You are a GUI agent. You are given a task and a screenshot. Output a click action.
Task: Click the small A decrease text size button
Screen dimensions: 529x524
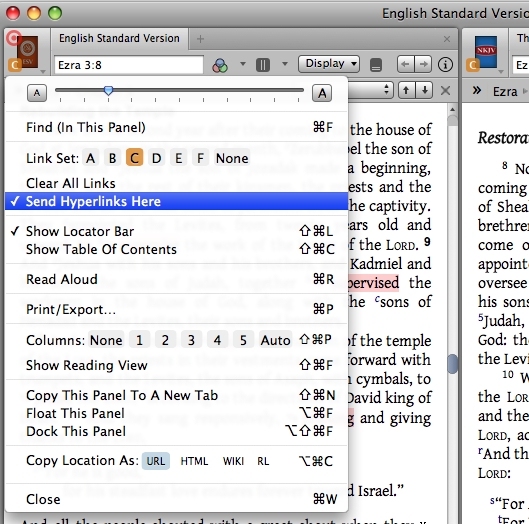(x=37, y=93)
